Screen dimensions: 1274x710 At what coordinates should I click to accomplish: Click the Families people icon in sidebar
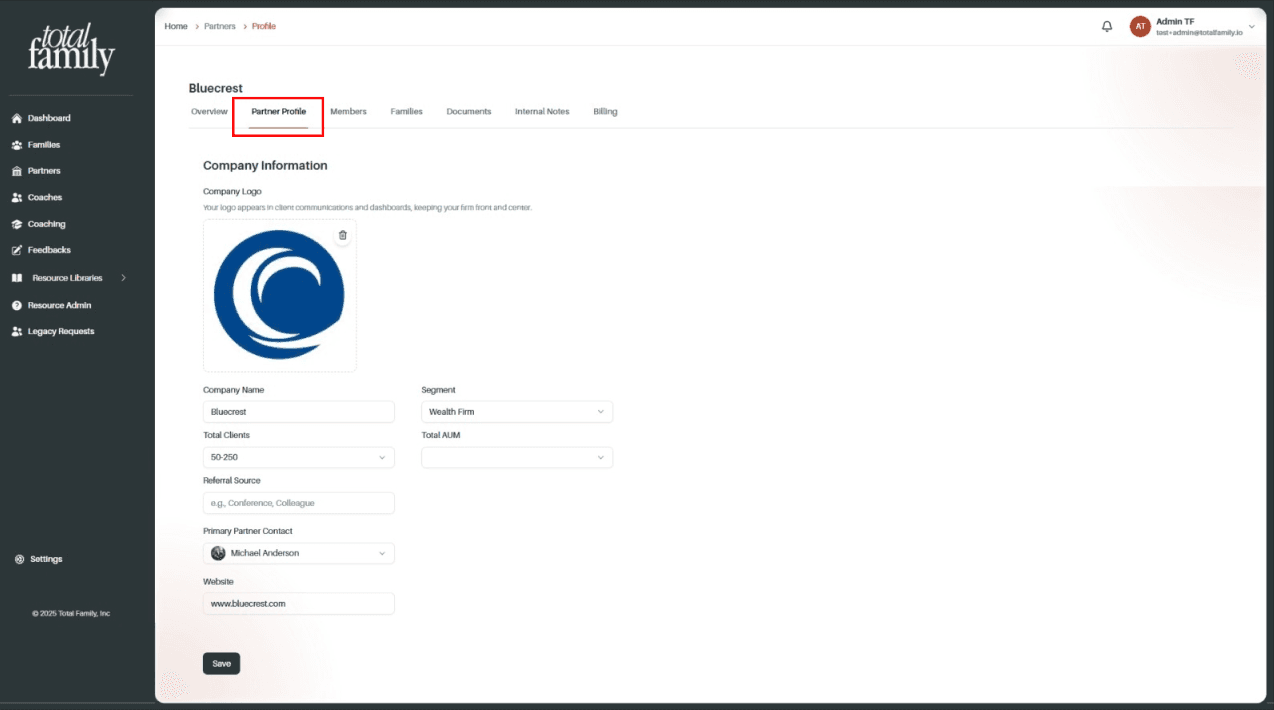(17, 145)
